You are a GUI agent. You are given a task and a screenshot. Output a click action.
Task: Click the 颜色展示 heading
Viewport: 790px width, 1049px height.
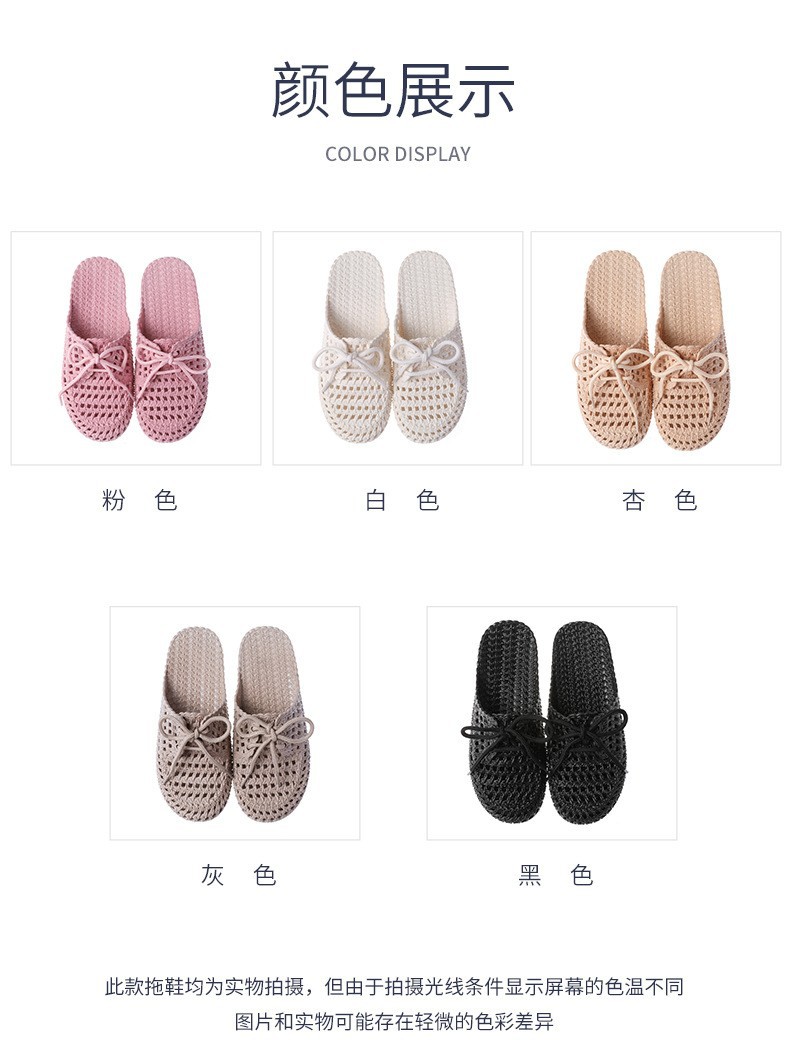(394, 91)
